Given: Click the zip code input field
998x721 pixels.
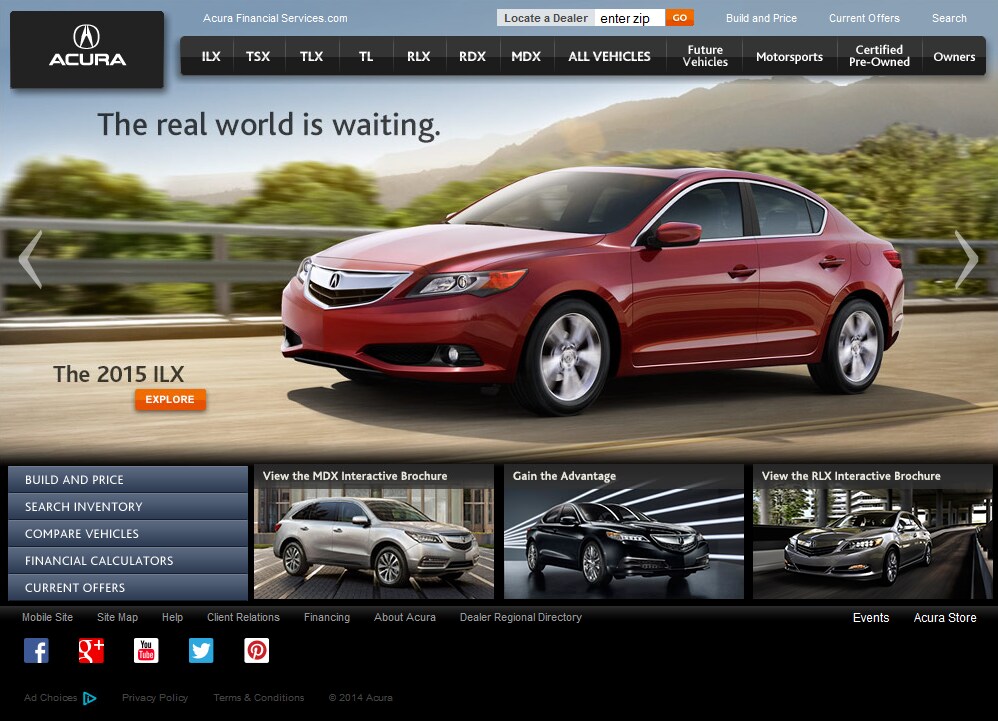Looking at the screenshot, I should [629, 18].
